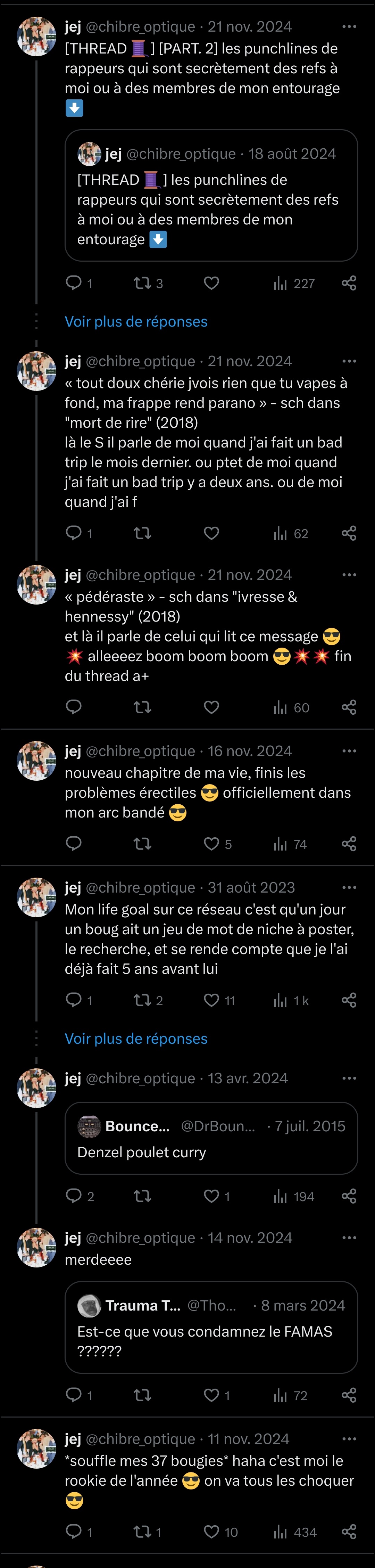This screenshot has height=1568, width=375.
Task: Share the Denzel poulet curry quote tweet
Action: pyautogui.click(x=349, y=1196)
